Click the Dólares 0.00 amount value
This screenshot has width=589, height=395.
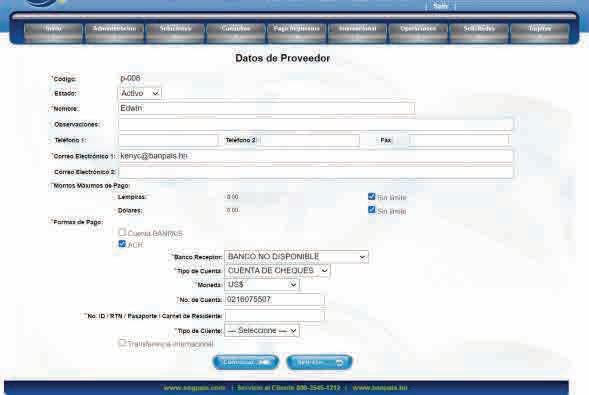[232, 210]
